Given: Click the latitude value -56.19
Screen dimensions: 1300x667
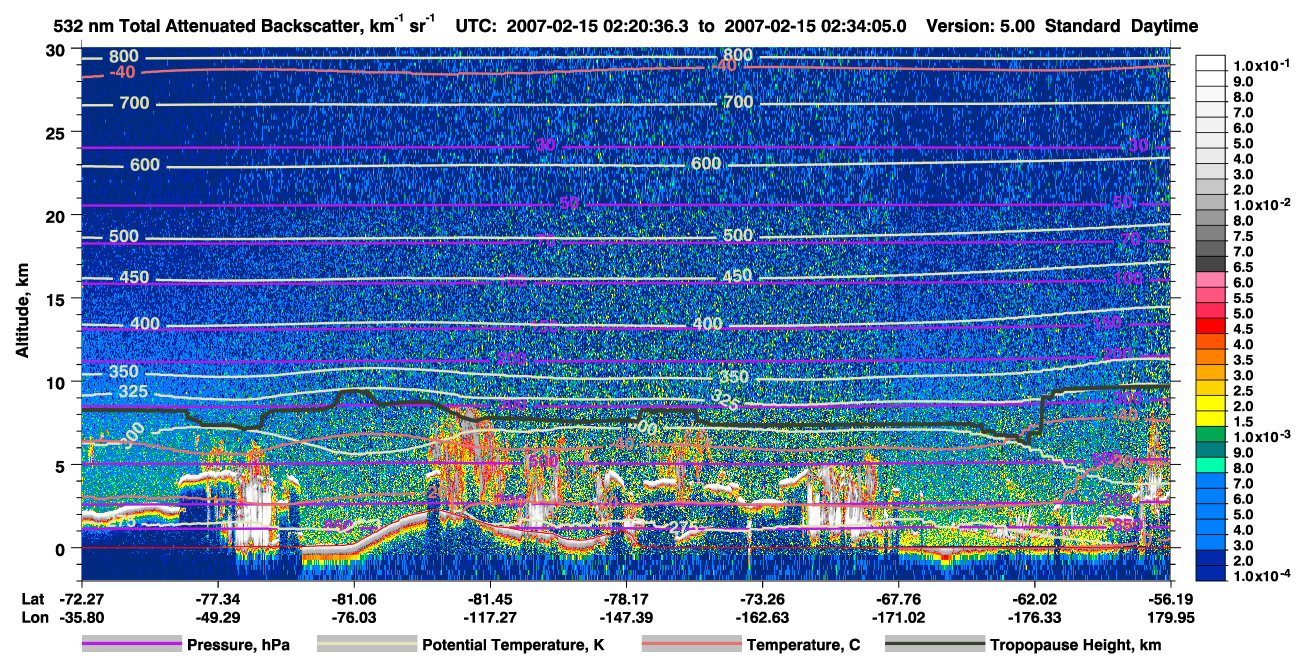Looking at the screenshot, I should click(x=1171, y=598).
